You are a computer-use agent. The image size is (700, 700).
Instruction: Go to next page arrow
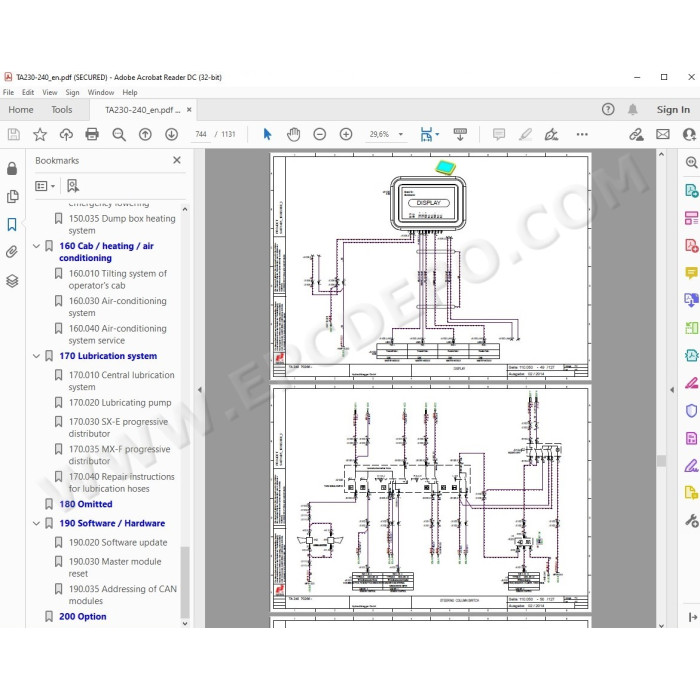click(x=171, y=134)
